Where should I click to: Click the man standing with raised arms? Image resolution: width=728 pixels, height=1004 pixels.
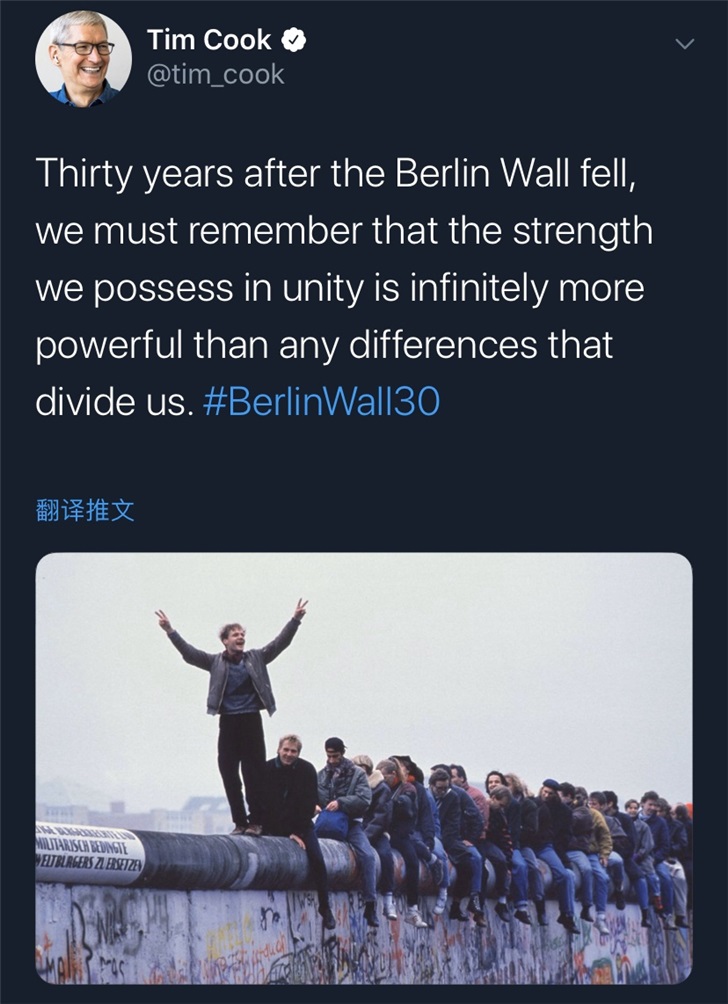click(238, 700)
